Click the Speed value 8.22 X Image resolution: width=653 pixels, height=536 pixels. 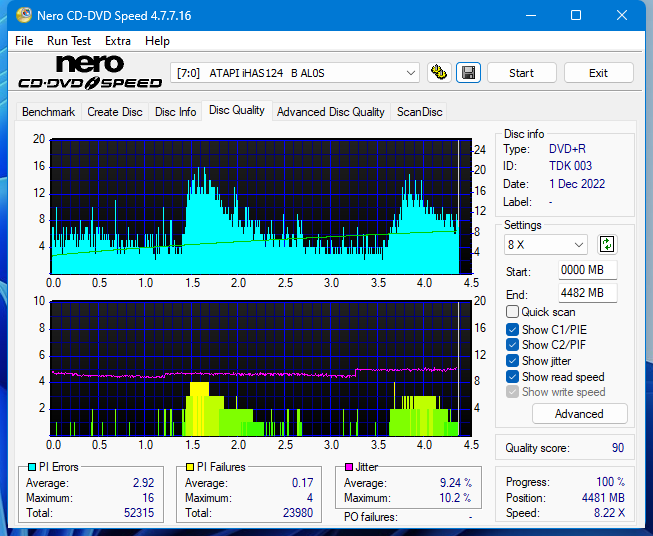click(x=610, y=513)
